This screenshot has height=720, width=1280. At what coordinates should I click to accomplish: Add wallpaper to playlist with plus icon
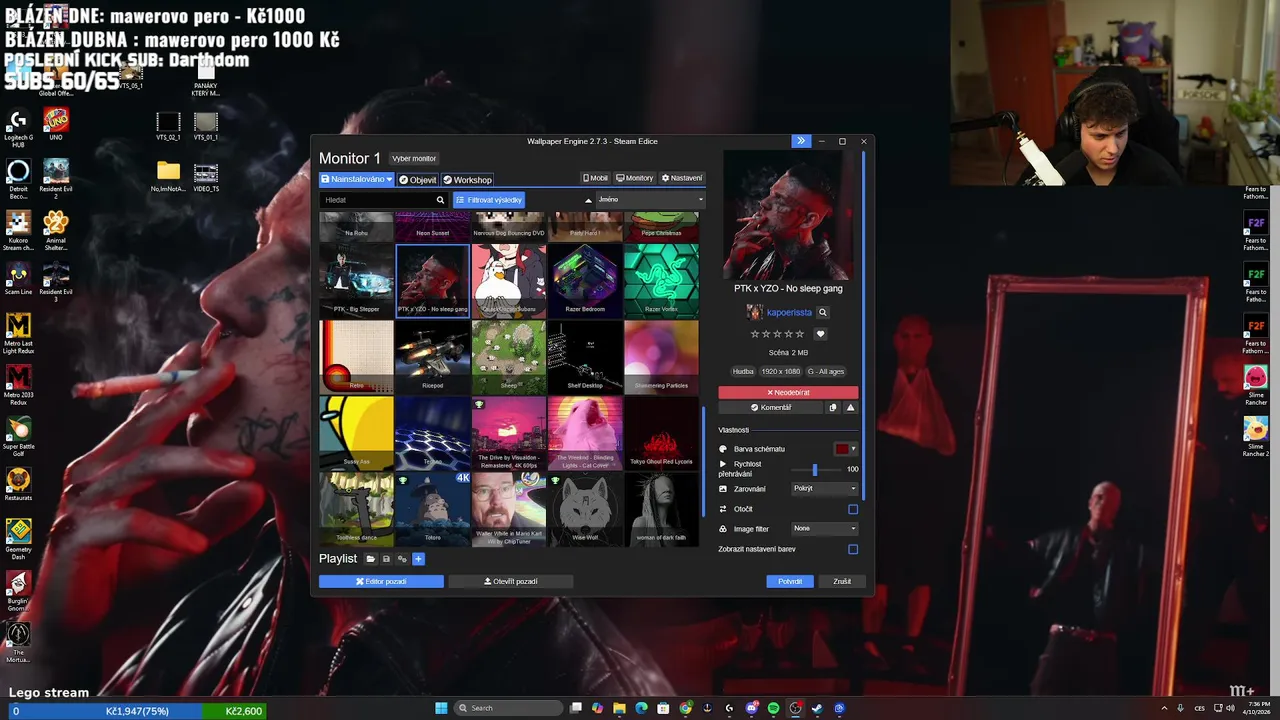(x=418, y=559)
